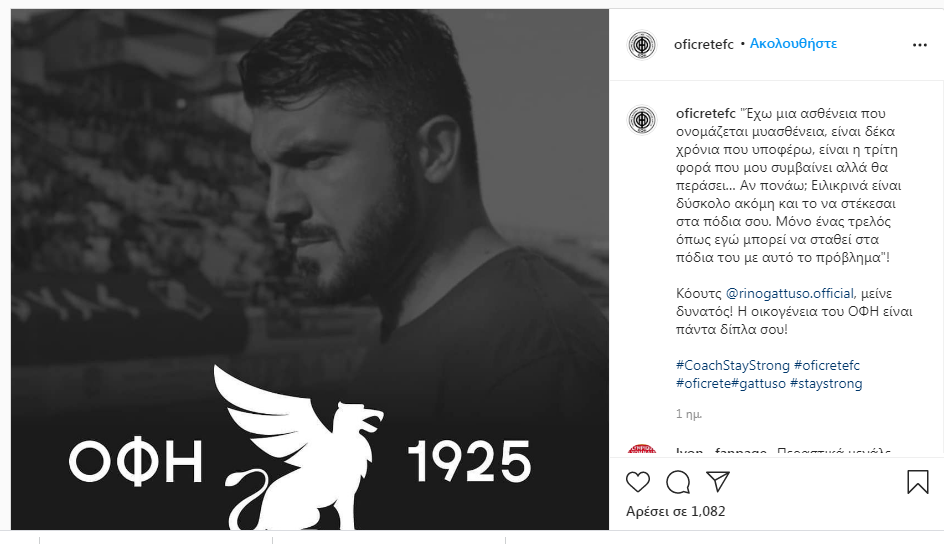Open the #oficretefc hashtag
The width and height of the screenshot is (944, 544).
point(827,365)
